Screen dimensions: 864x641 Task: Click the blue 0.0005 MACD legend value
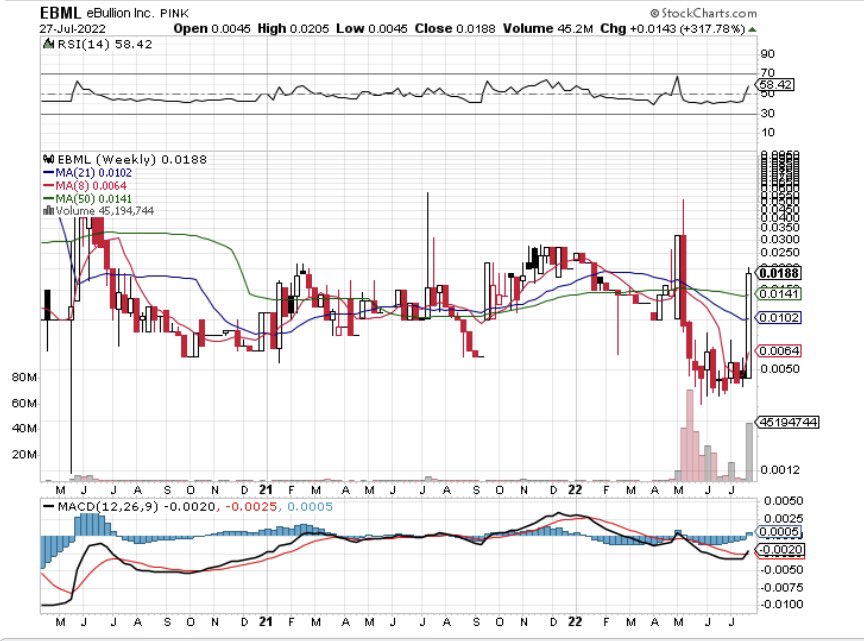[x=310, y=507]
